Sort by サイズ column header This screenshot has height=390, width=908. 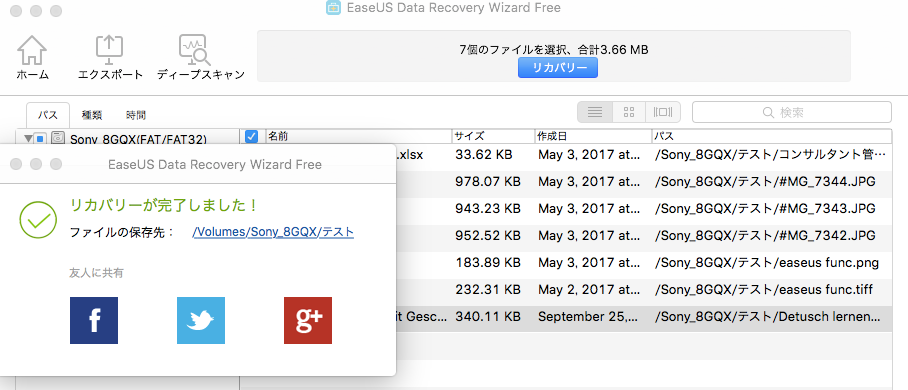[x=493, y=137]
